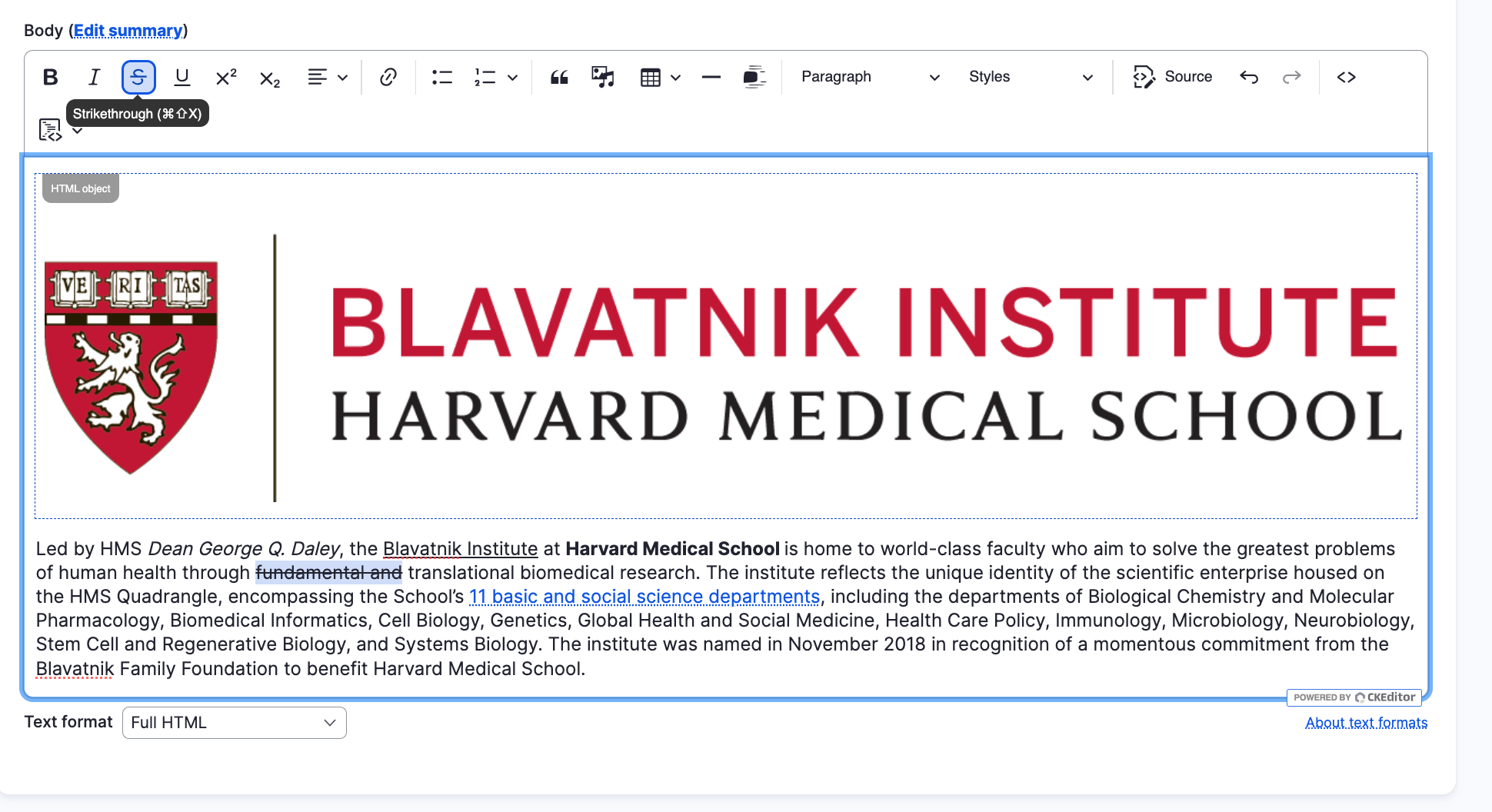Image resolution: width=1492 pixels, height=812 pixels.
Task: Click 'Blavatnik Family Foundation' misspelled word
Action: [75, 669]
